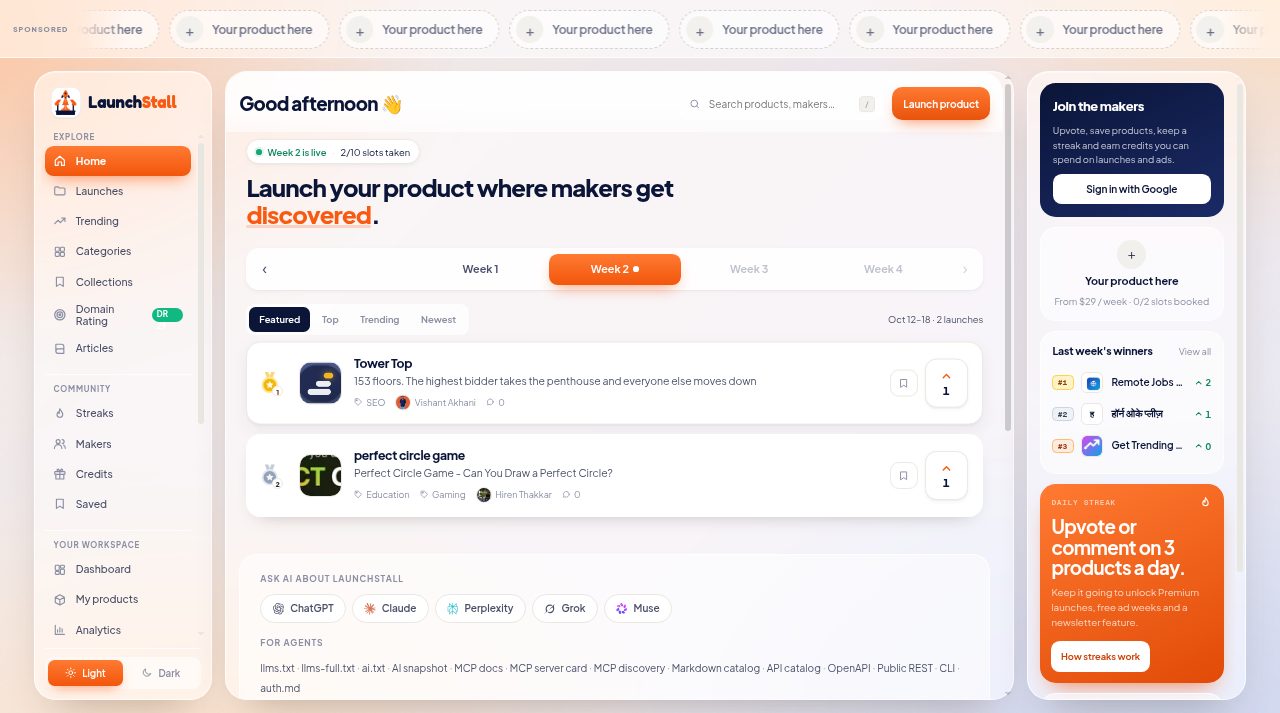Select the Top filter
The height and width of the screenshot is (713, 1280).
click(x=330, y=320)
